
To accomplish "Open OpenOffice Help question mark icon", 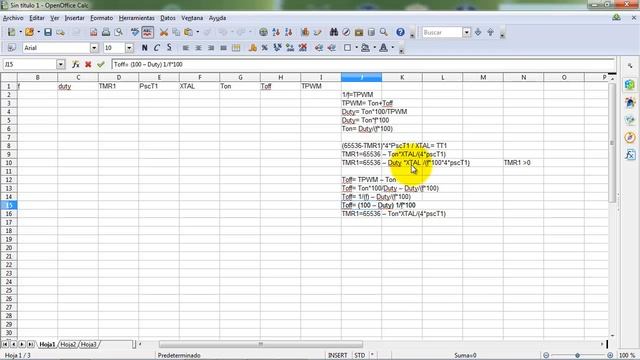I will pos(400,32).
